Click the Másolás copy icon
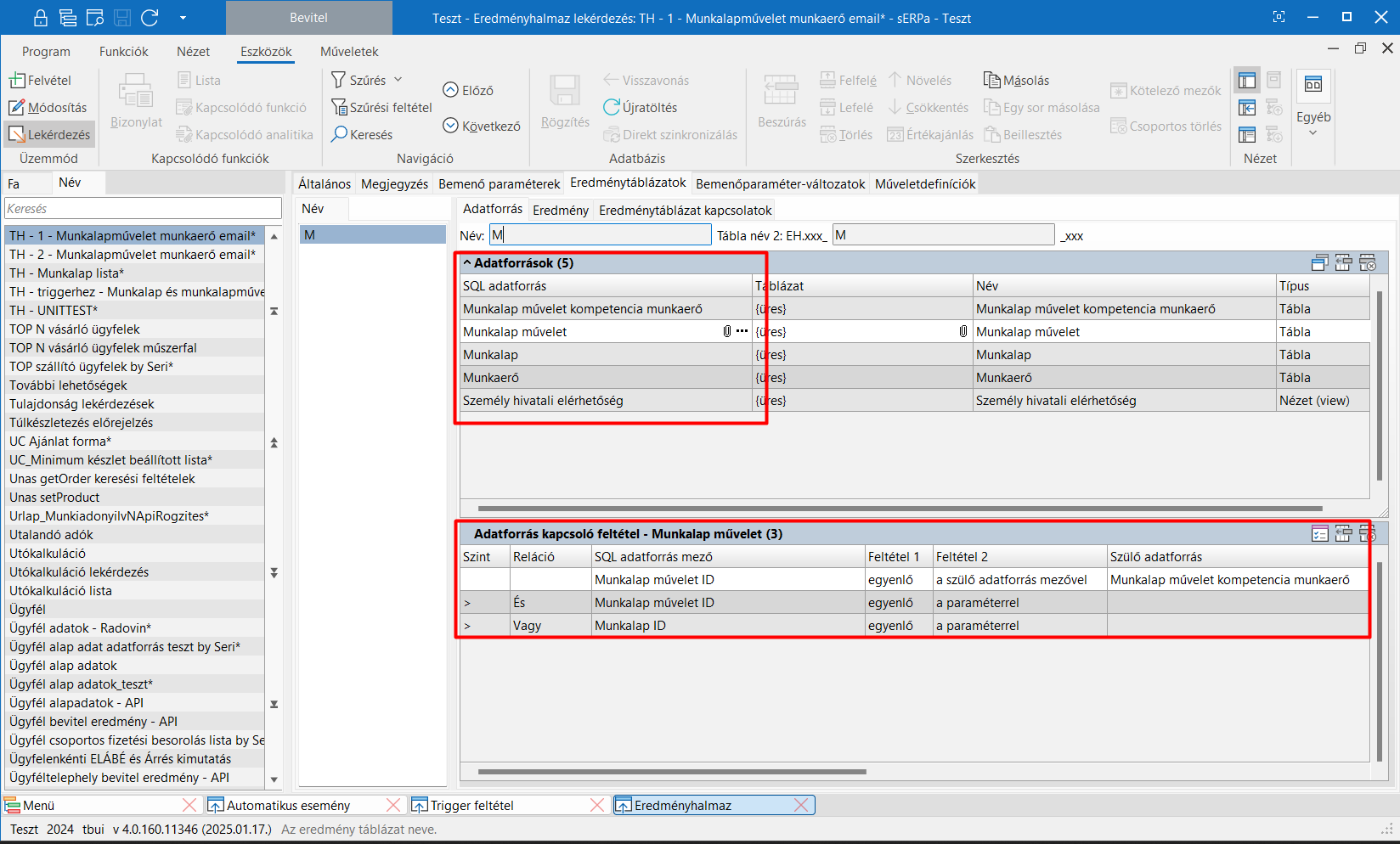This screenshot has height=844, width=1400. pos(991,81)
